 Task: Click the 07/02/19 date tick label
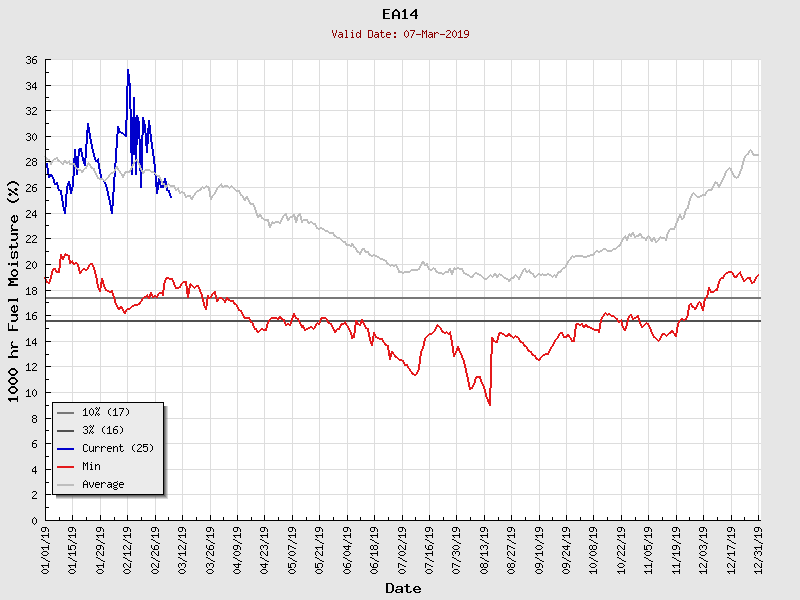(402, 548)
